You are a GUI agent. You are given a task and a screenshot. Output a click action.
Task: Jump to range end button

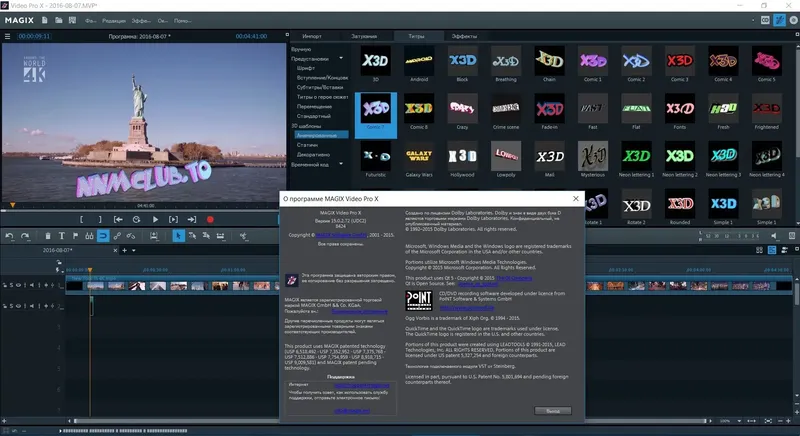pyautogui.click(x=192, y=220)
